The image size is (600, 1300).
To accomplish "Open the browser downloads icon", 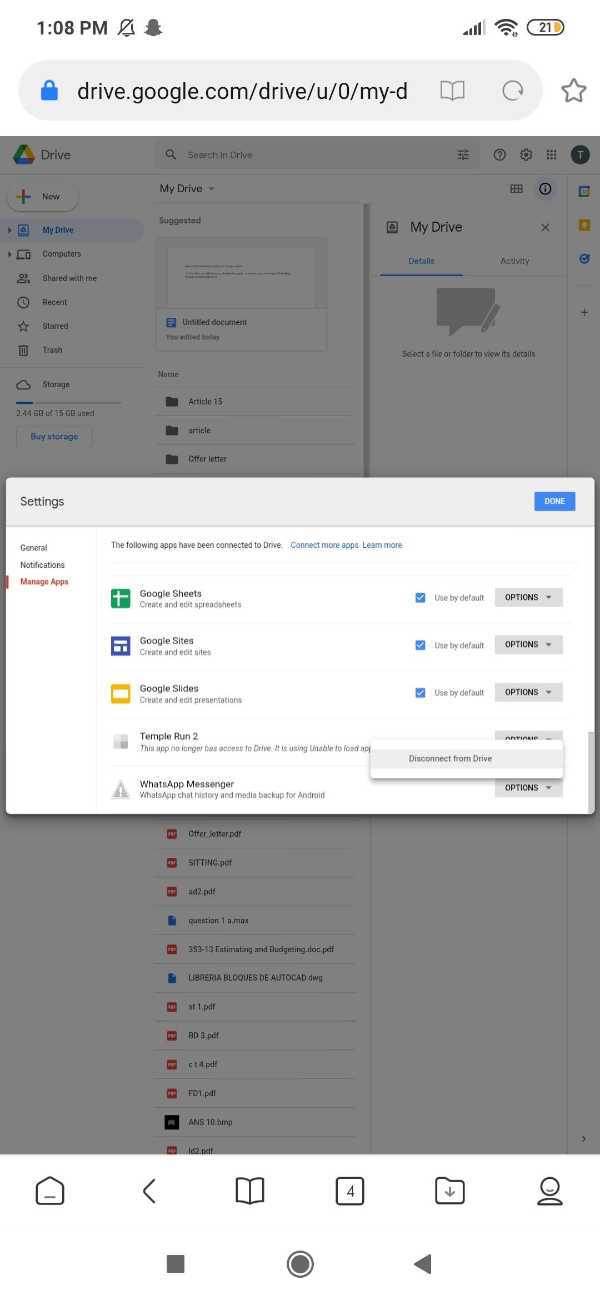I will pyautogui.click(x=450, y=1190).
